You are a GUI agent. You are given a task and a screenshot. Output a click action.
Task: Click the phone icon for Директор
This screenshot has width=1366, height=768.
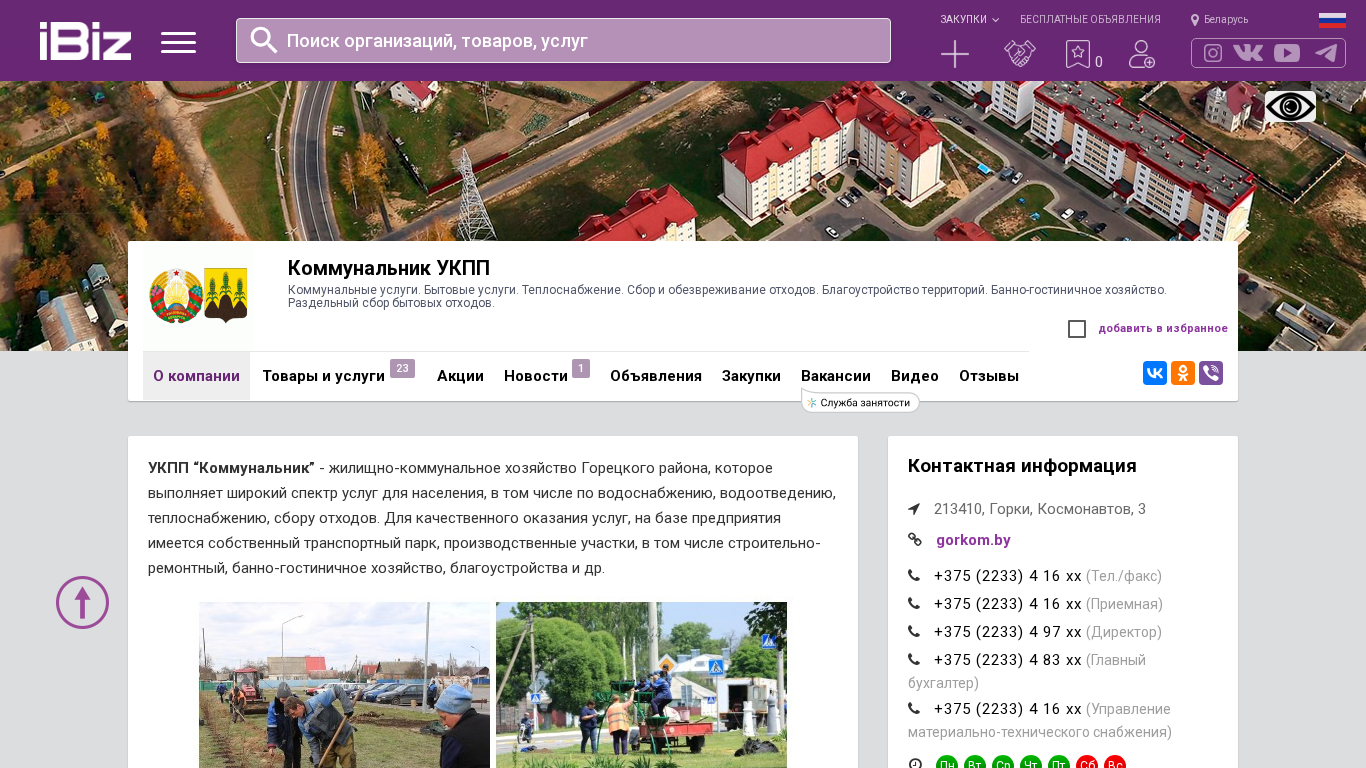coord(914,631)
